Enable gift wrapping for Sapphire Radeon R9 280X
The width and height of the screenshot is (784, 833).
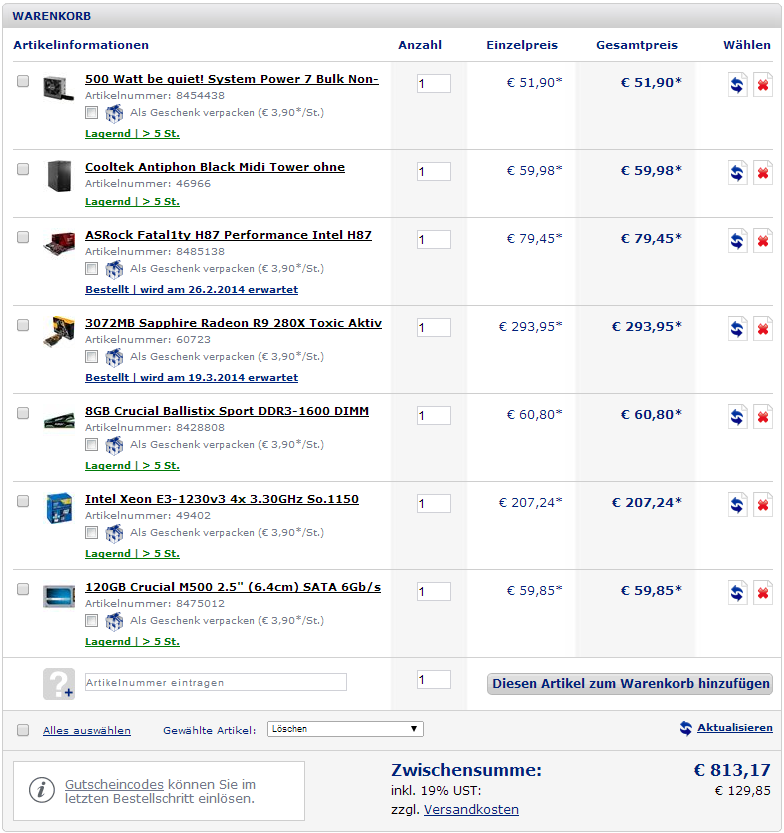click(91, 356)
